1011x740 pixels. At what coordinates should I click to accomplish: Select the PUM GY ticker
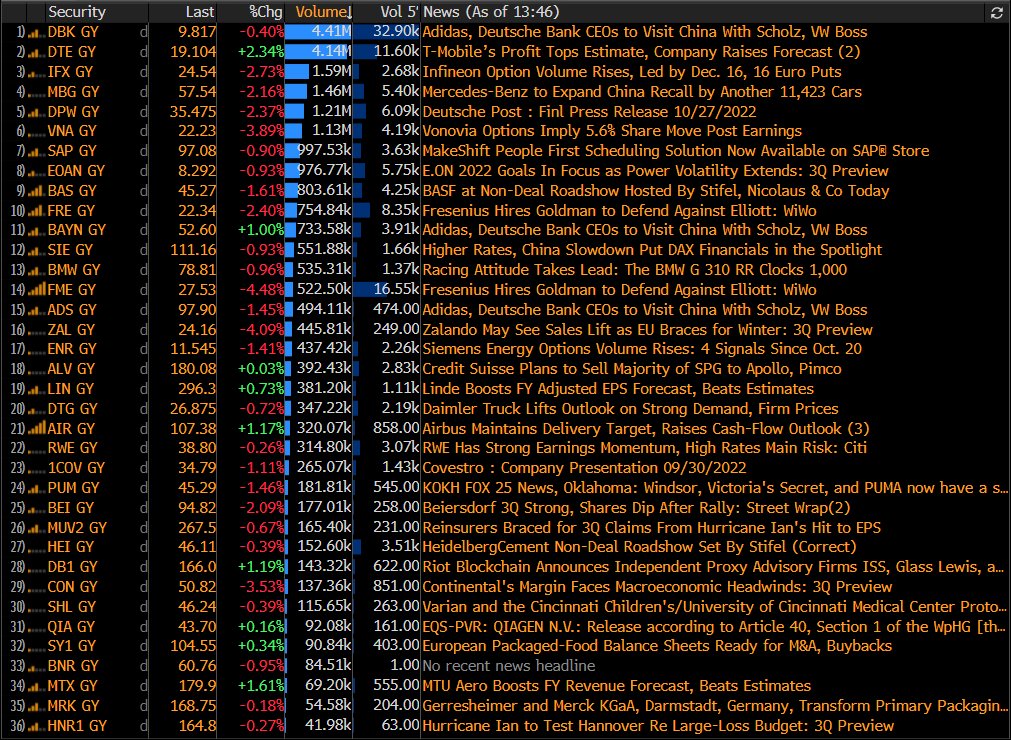coord(73,488)
